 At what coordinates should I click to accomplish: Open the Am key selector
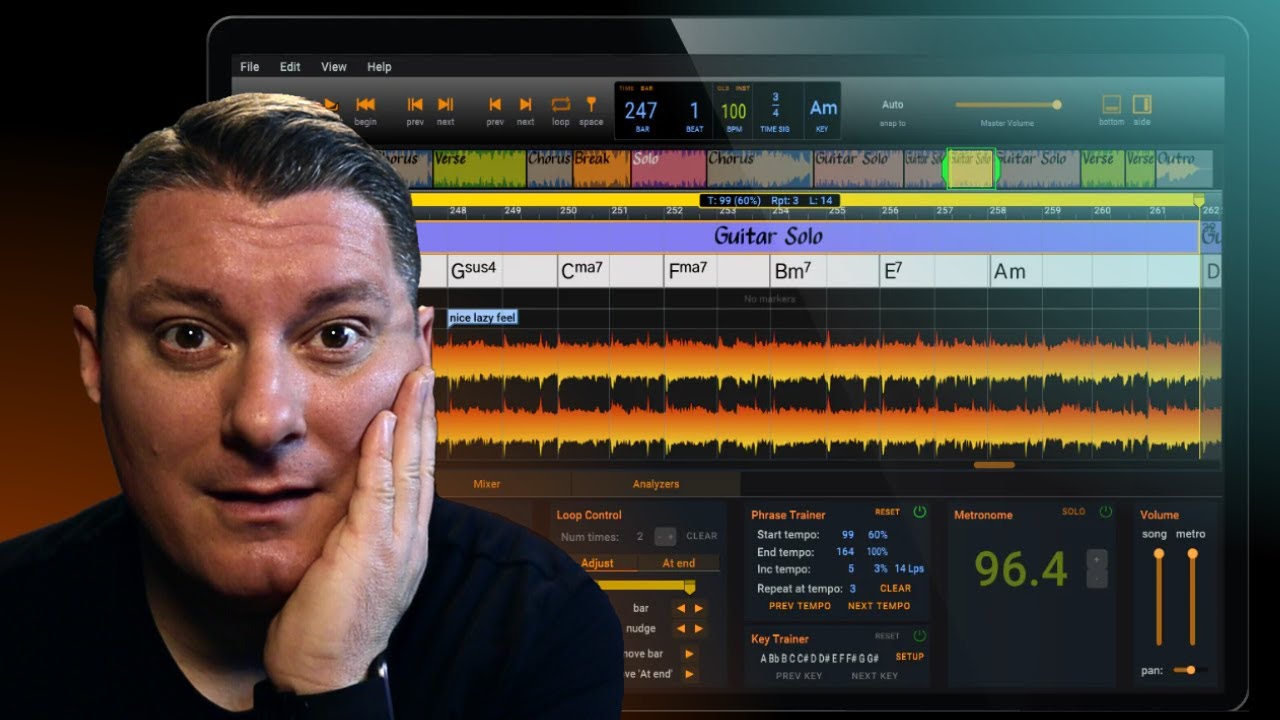[823, 108]
